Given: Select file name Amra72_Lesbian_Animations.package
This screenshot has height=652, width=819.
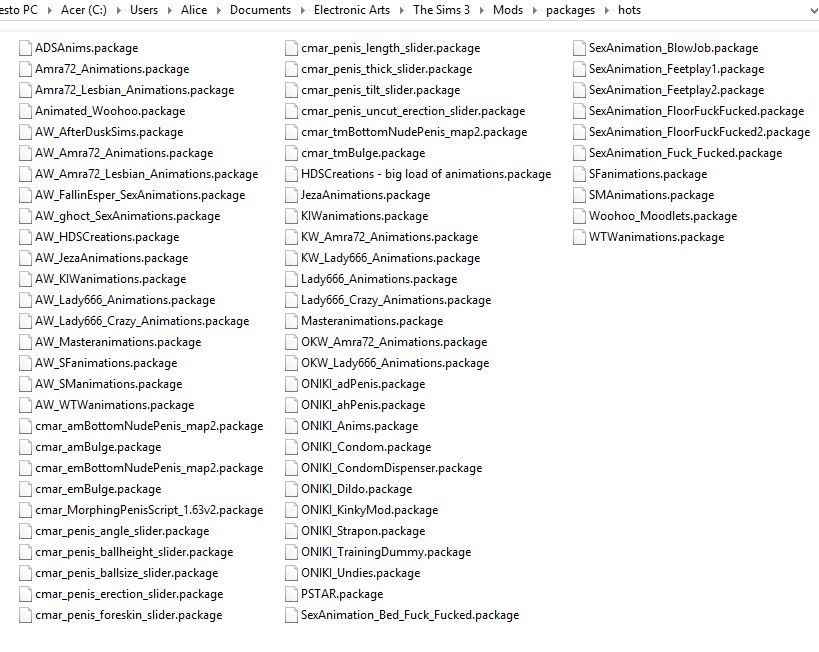Looking at the screenshot, I should tap(134, 90).
